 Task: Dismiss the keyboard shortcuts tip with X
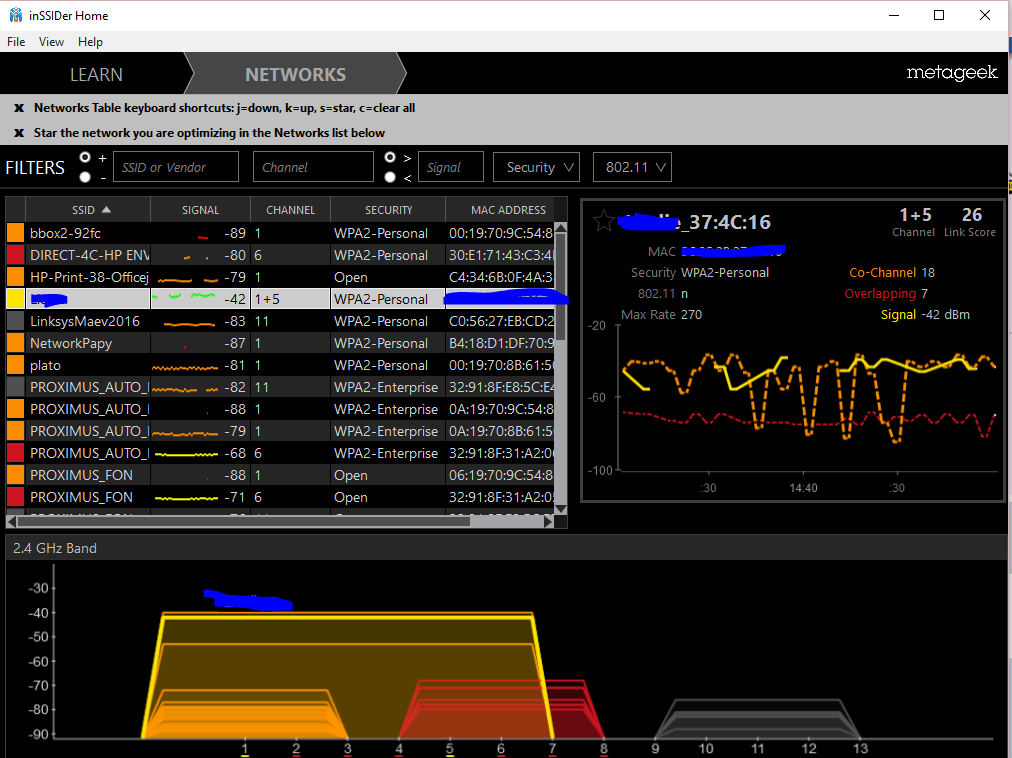tap(19, 108)
